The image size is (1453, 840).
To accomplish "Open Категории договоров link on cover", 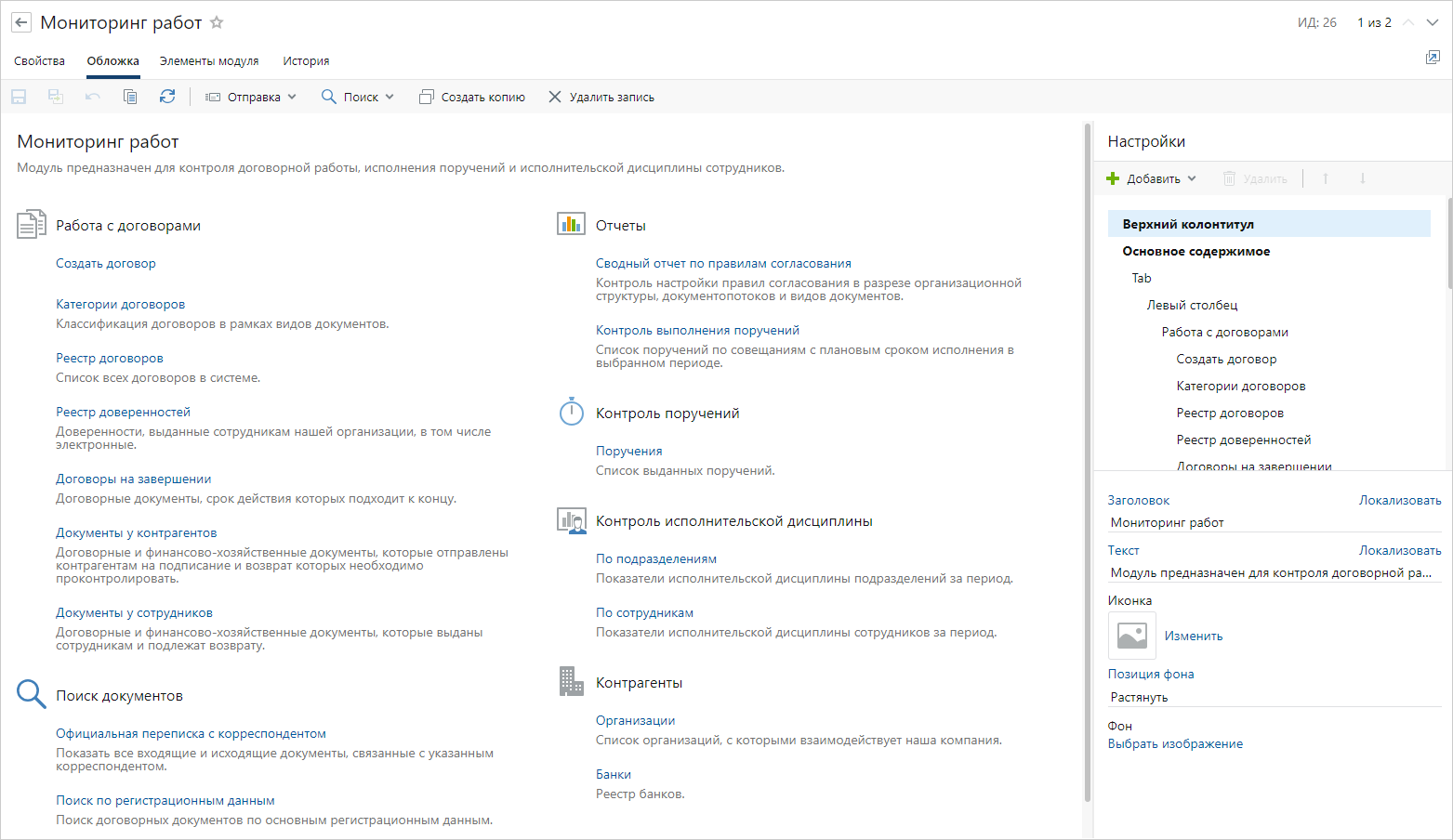I will (121, 304).
